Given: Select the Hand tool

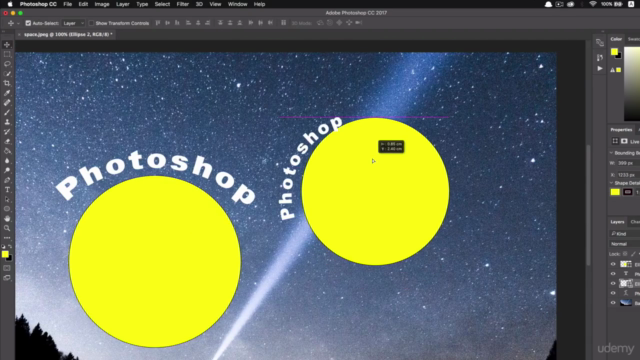Looking at the screenshot, I should (7, 219).
